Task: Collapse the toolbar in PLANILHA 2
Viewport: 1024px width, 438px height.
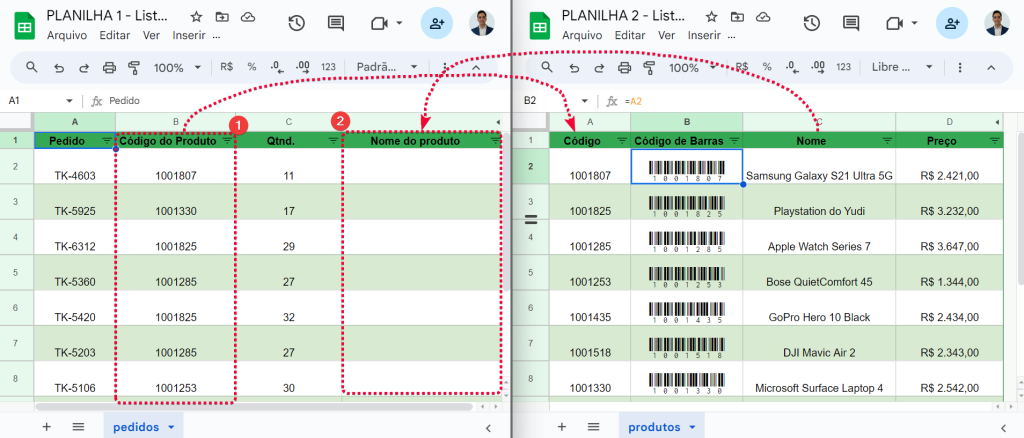Action: point(991,67)
